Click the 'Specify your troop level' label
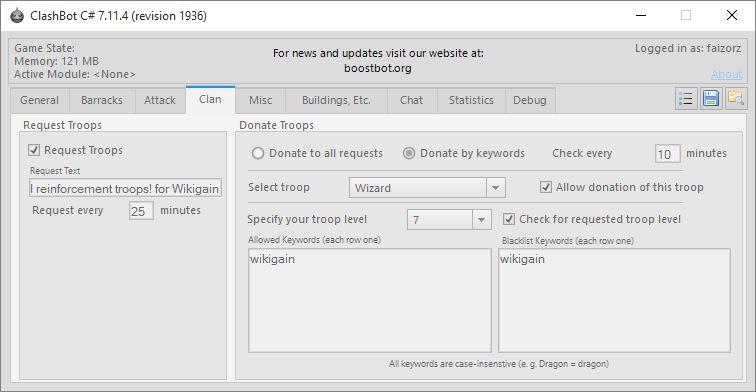 [307, 219]
